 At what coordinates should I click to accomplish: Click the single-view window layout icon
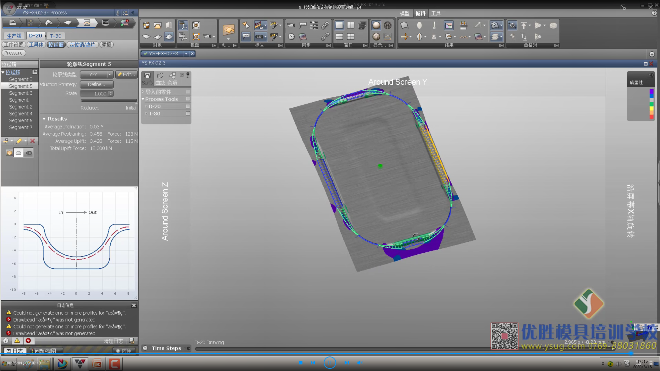tap(339, 25)
